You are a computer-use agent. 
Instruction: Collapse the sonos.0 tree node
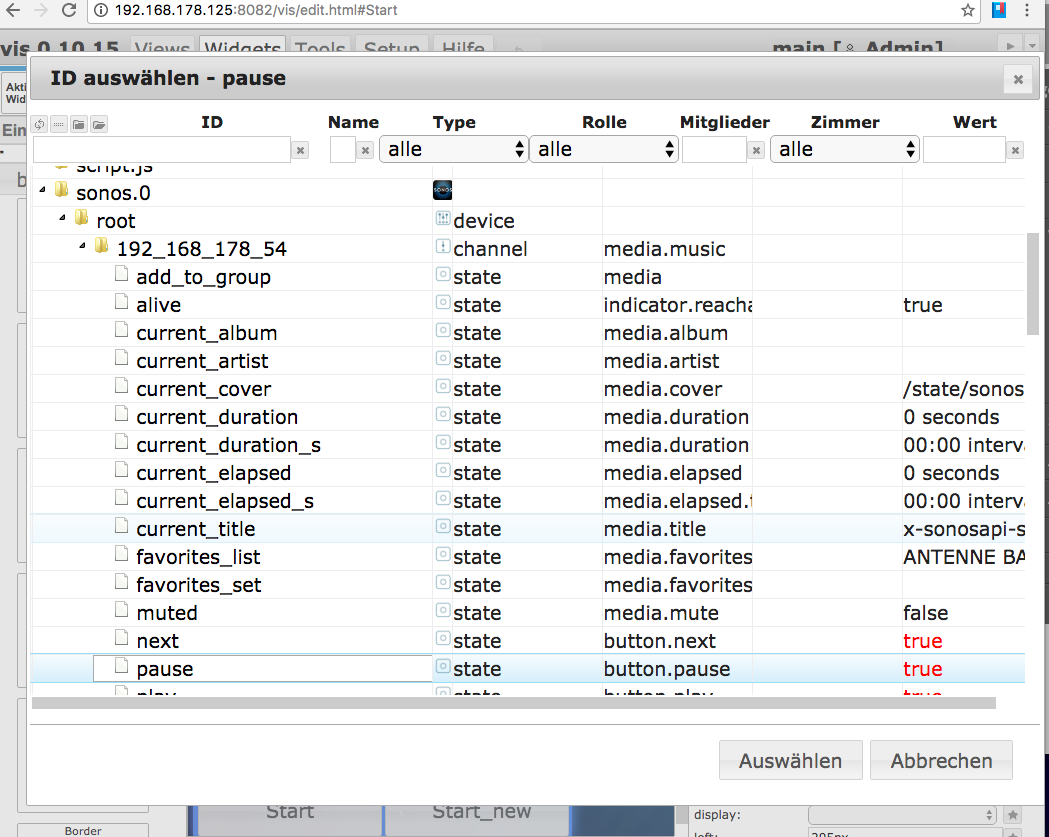[43, 190]
